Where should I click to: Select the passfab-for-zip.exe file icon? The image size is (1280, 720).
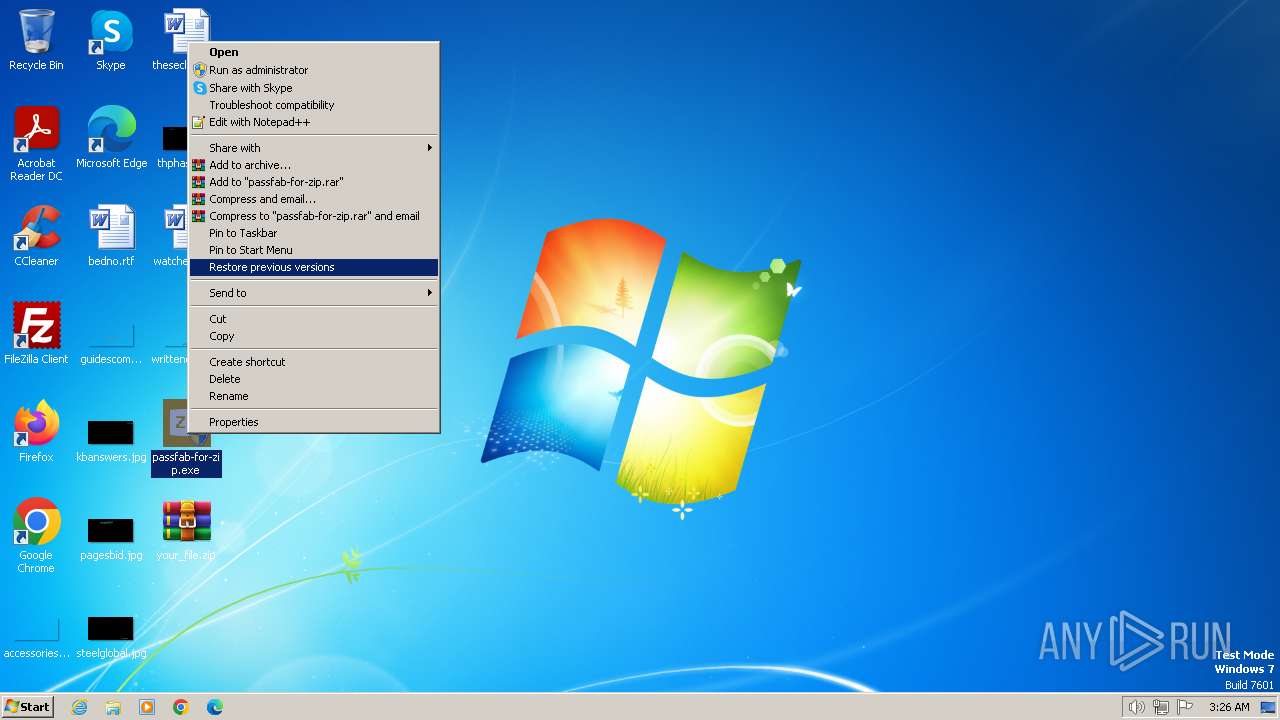click(x=186, y=438)
